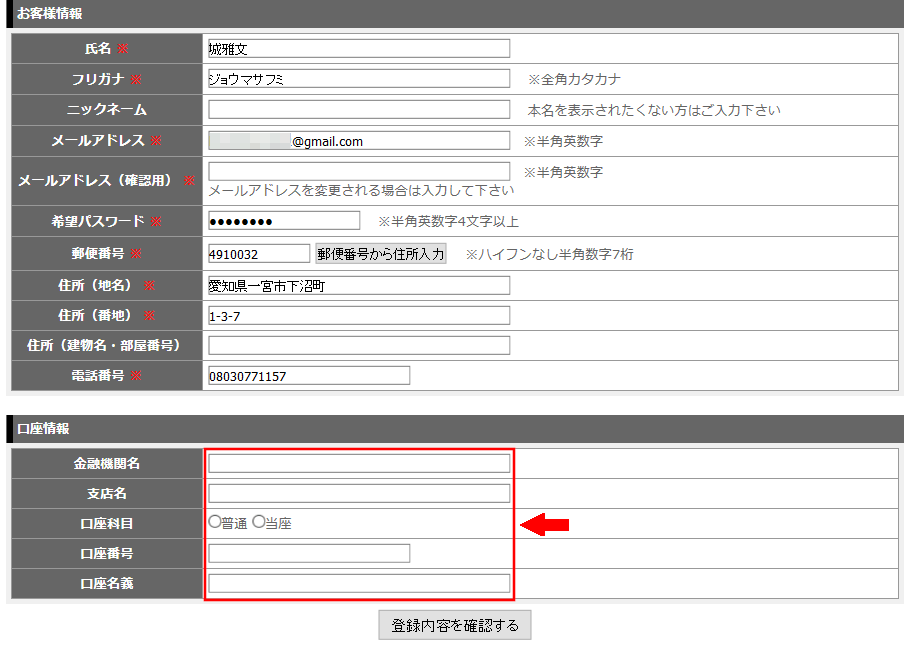The height and width of the screenshot is (653, 904).
Task: Click the 本名を表示されたくない方はご入力下さい note
Action: tap(654, 110)
